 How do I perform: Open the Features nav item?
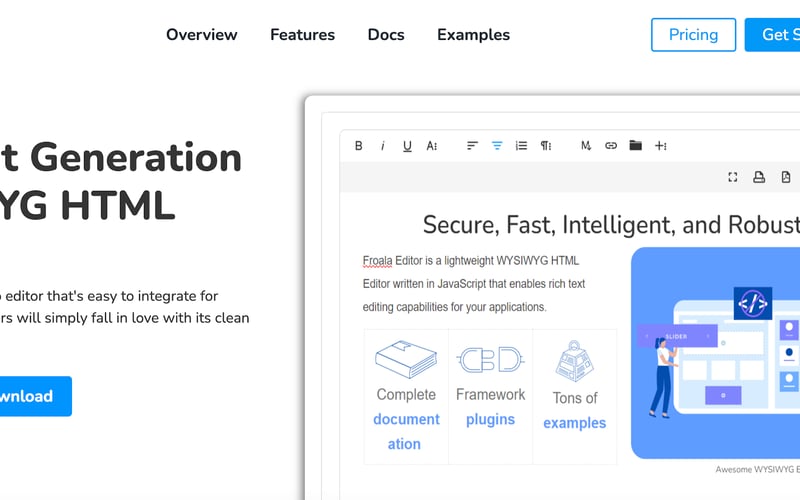click(303, 35)
